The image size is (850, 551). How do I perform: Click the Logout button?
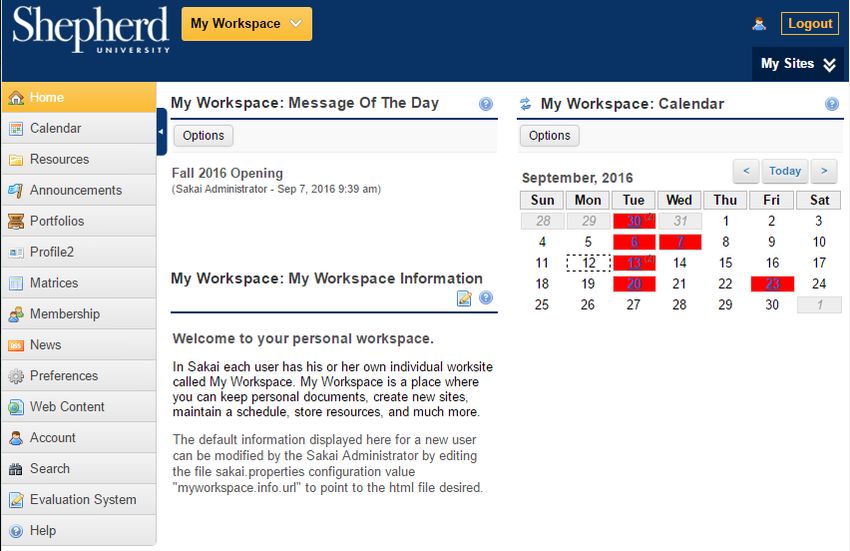tap(810, 23)
